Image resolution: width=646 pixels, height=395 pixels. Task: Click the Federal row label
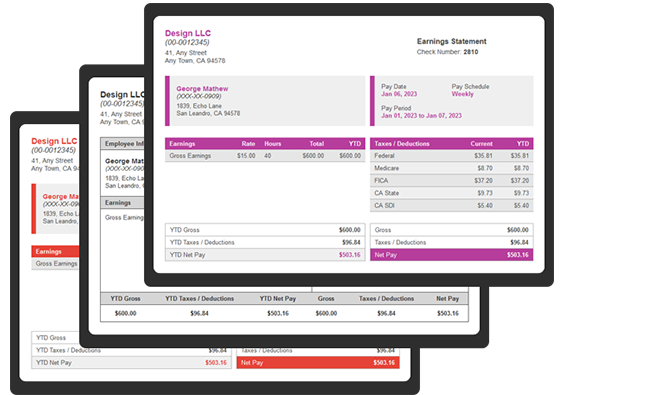(384, 156)
